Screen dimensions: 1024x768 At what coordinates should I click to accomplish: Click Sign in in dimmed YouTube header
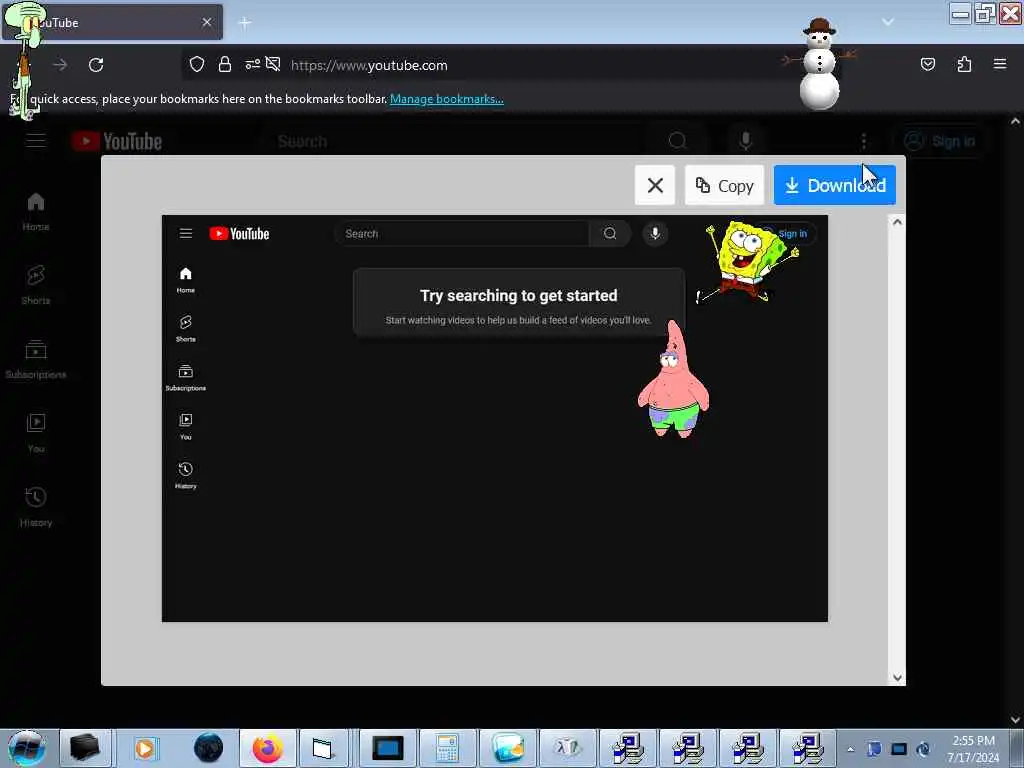tap(939, 141)
